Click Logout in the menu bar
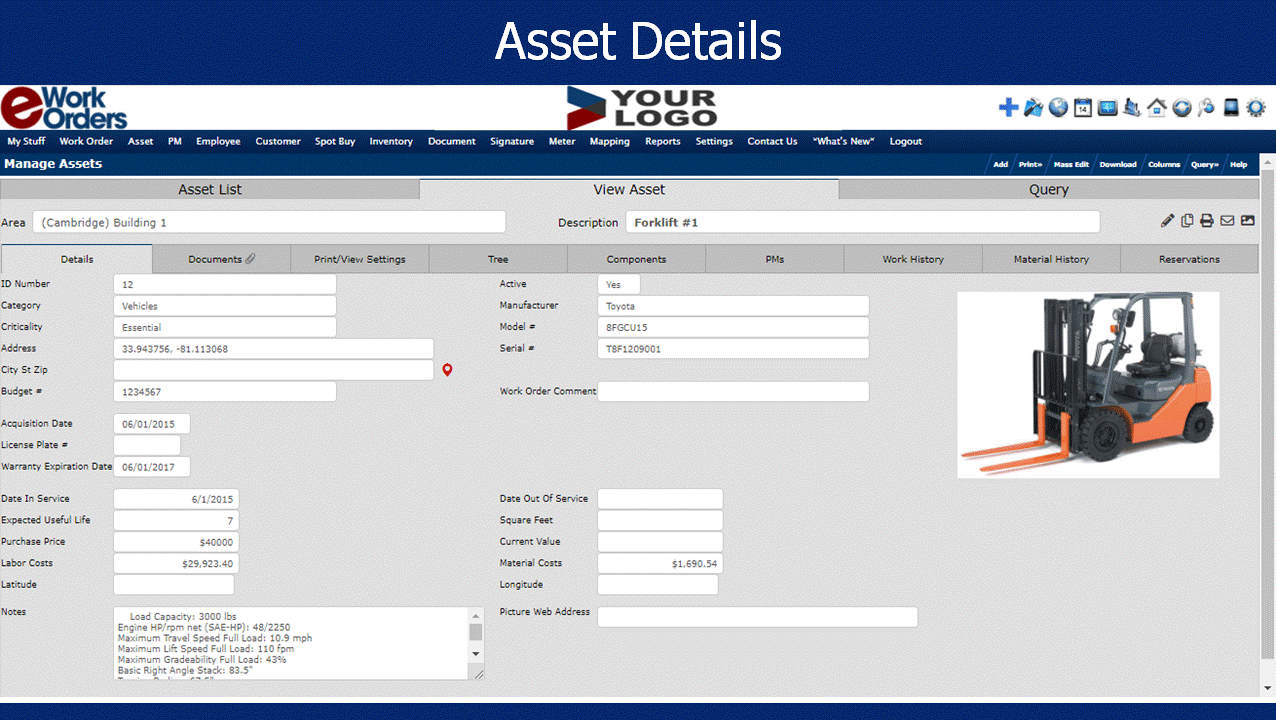This screenshot has width=1276, height=720. (x=906, y=141)
